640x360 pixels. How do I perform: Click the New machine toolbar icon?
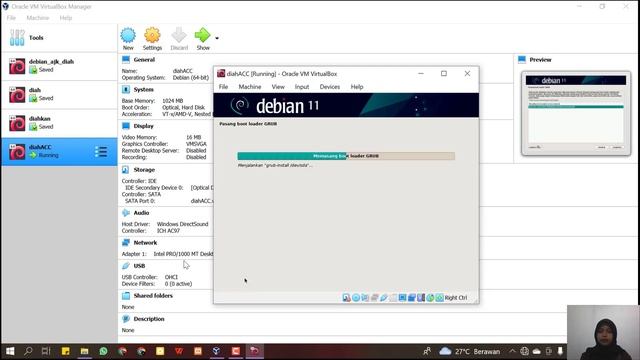128,36
